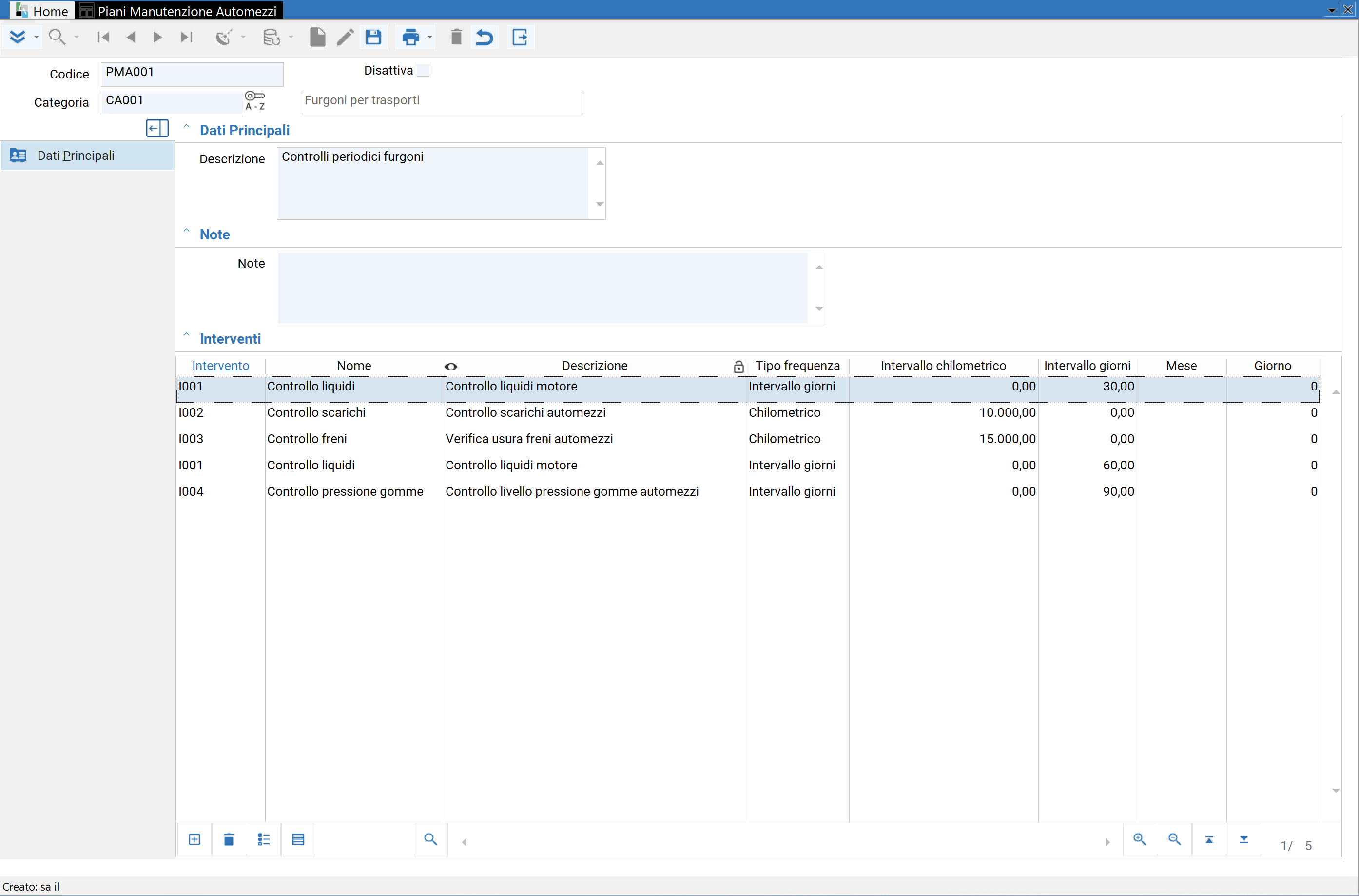Screen dimensions: 1359x896
Task: Open the dropdown beside the database icon
Action: pyautogui.click(x=291, y=38)
